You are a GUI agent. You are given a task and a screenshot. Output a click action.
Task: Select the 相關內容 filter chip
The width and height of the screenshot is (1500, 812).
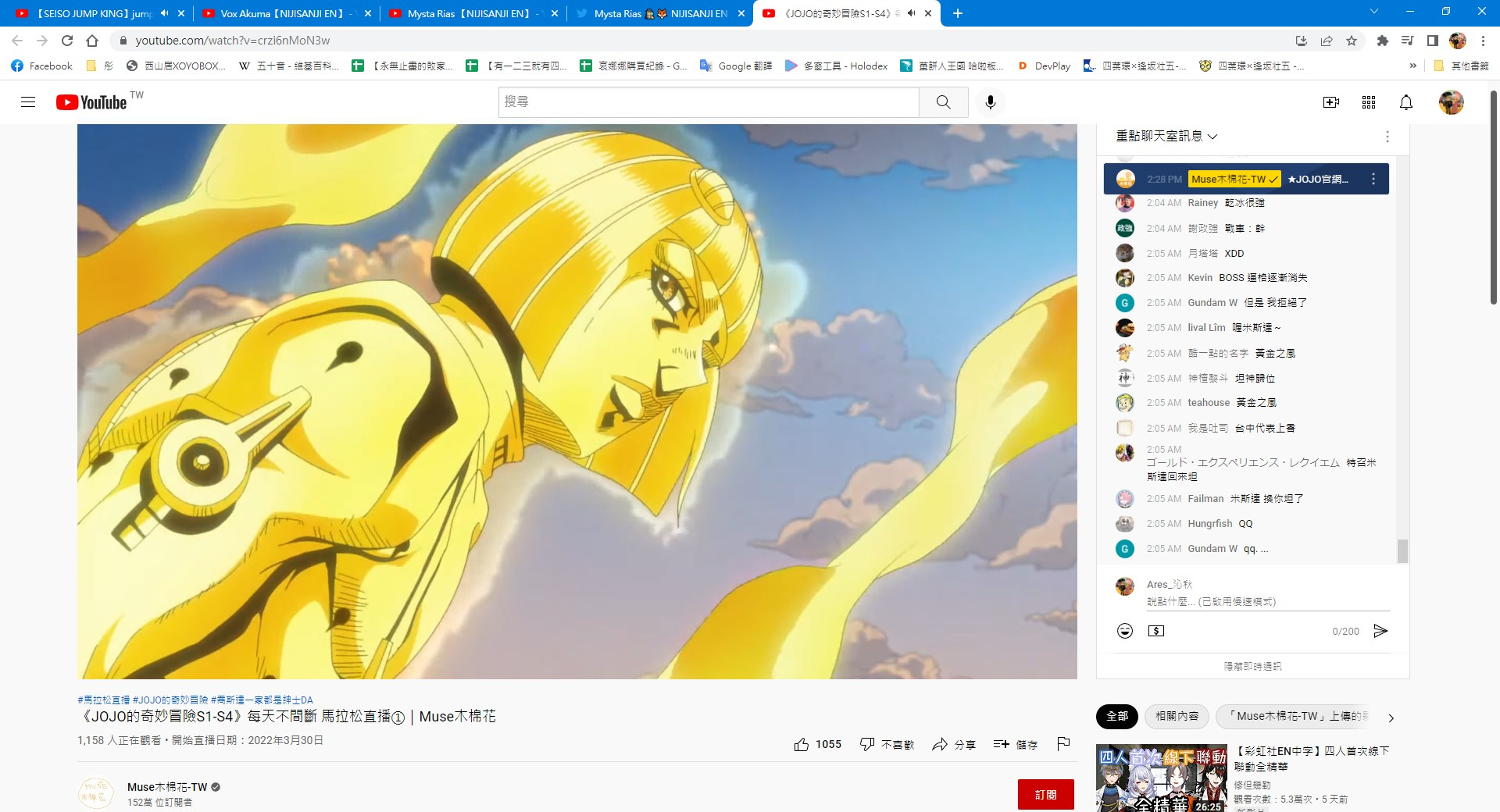[x=1177, y=716]
